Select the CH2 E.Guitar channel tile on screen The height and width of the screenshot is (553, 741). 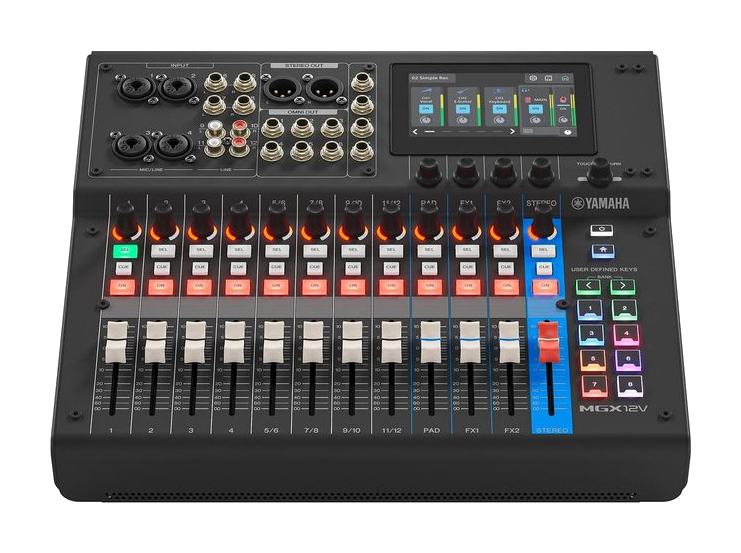(x=461, y=98)
